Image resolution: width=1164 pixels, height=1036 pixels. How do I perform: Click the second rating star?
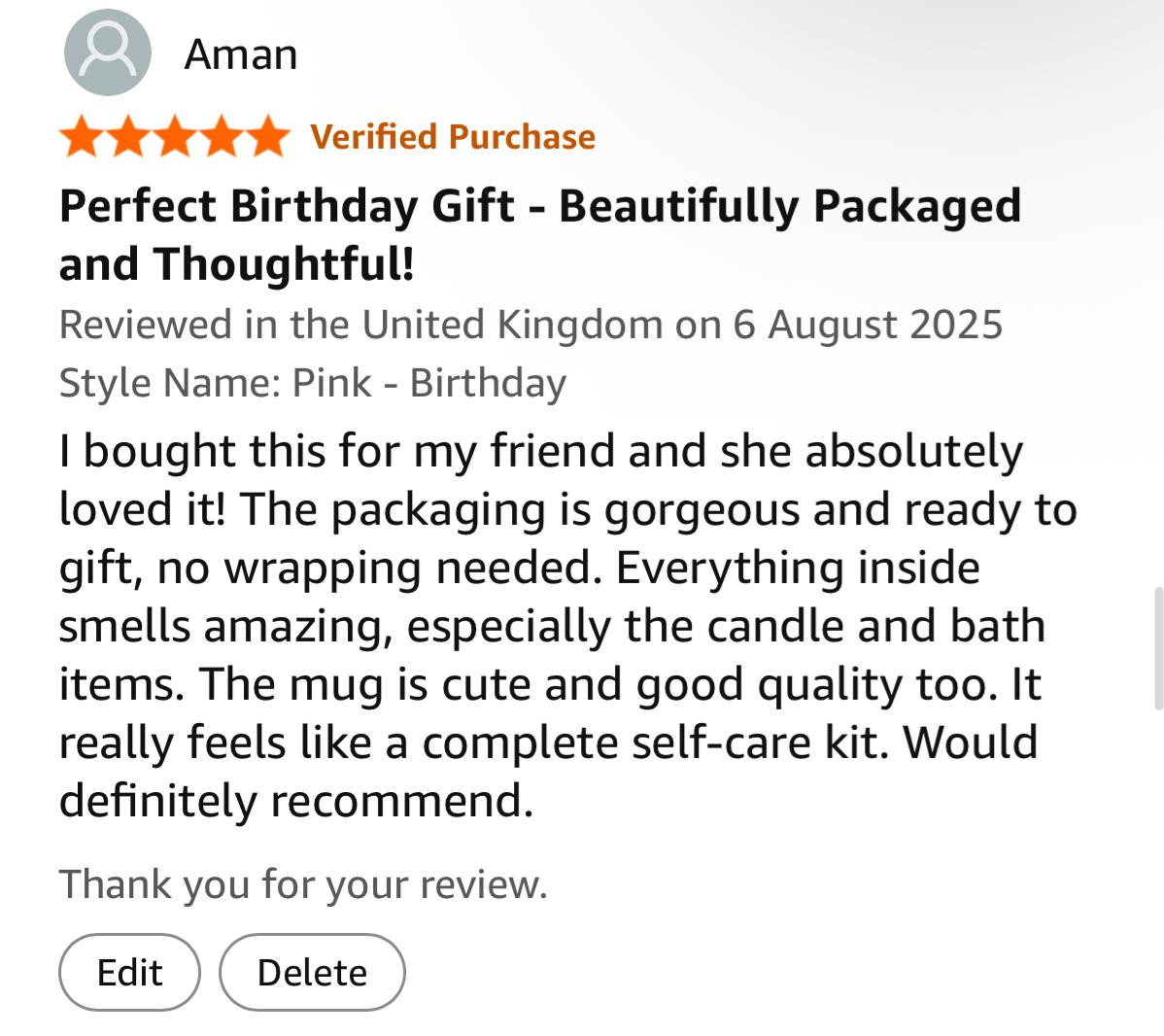pyautogui.click(x=128, y=138)
